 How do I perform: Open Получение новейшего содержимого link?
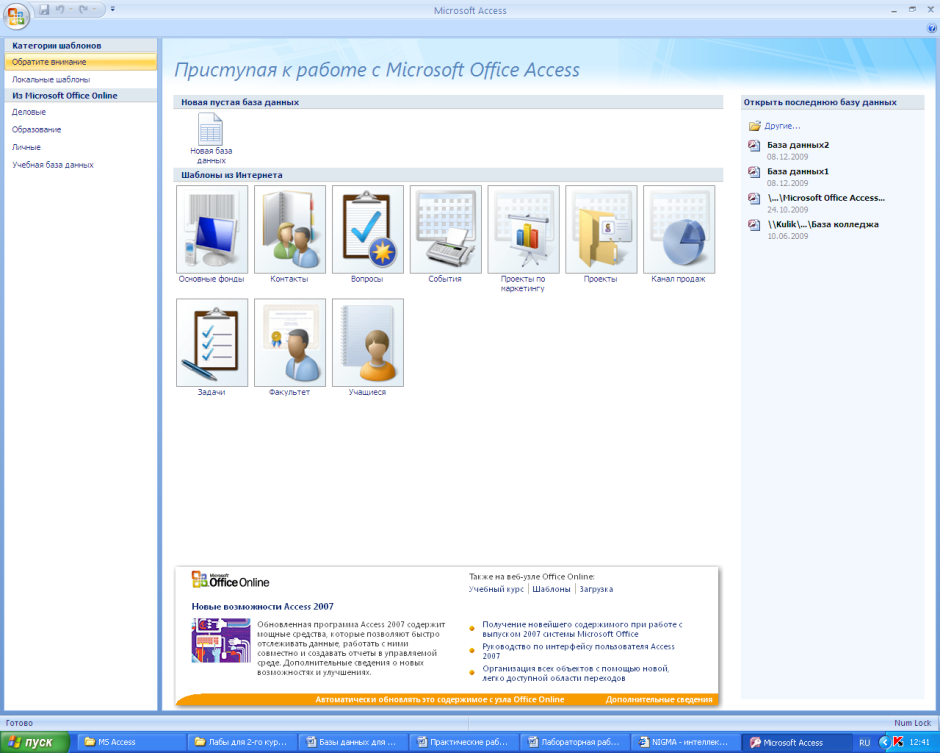(582, 629)
